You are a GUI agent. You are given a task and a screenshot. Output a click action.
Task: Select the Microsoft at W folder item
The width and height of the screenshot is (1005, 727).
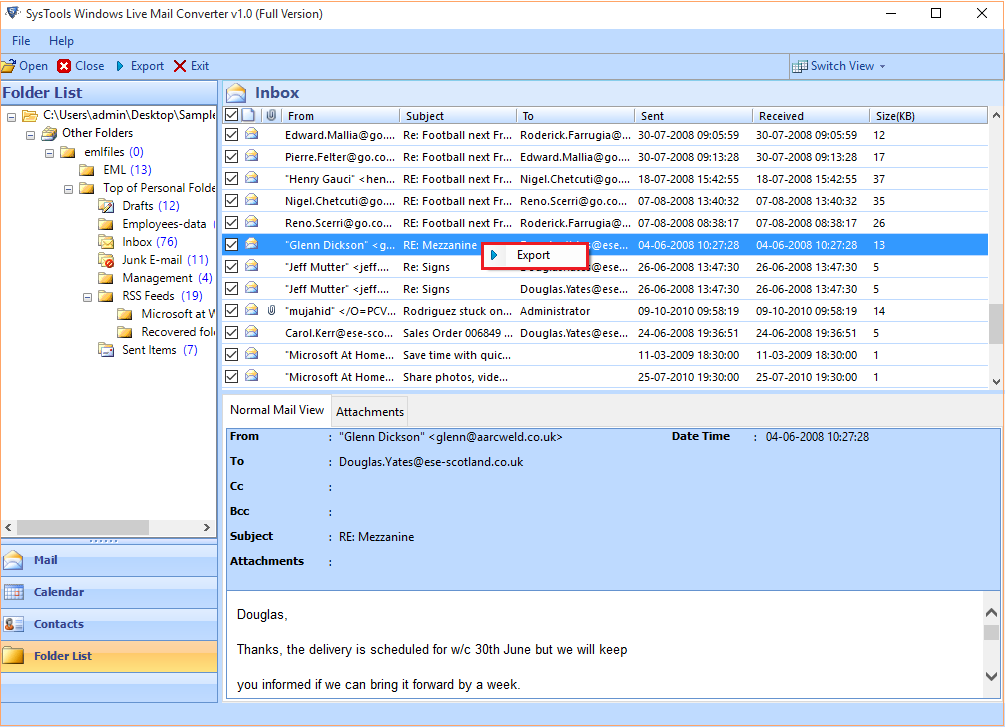point(178,313)
